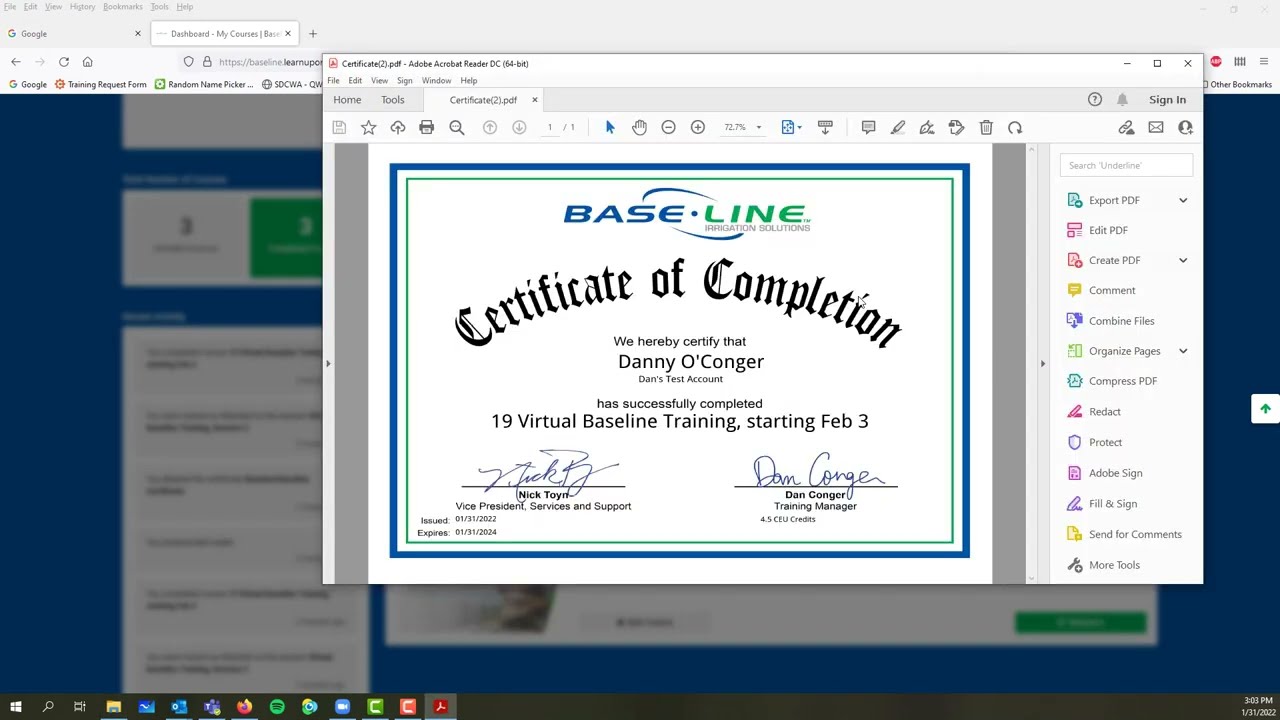Open the Acrobat Edit menu

pyautogui.click(x=355, y=81)
